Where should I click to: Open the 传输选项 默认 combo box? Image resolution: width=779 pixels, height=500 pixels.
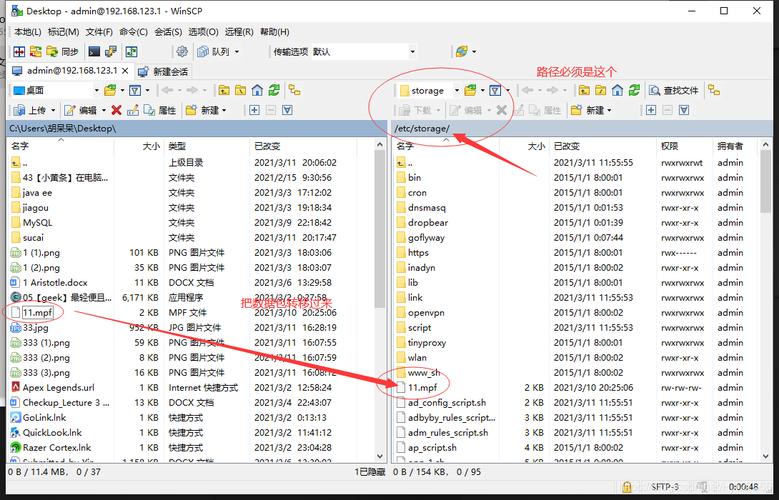[364, 52]
